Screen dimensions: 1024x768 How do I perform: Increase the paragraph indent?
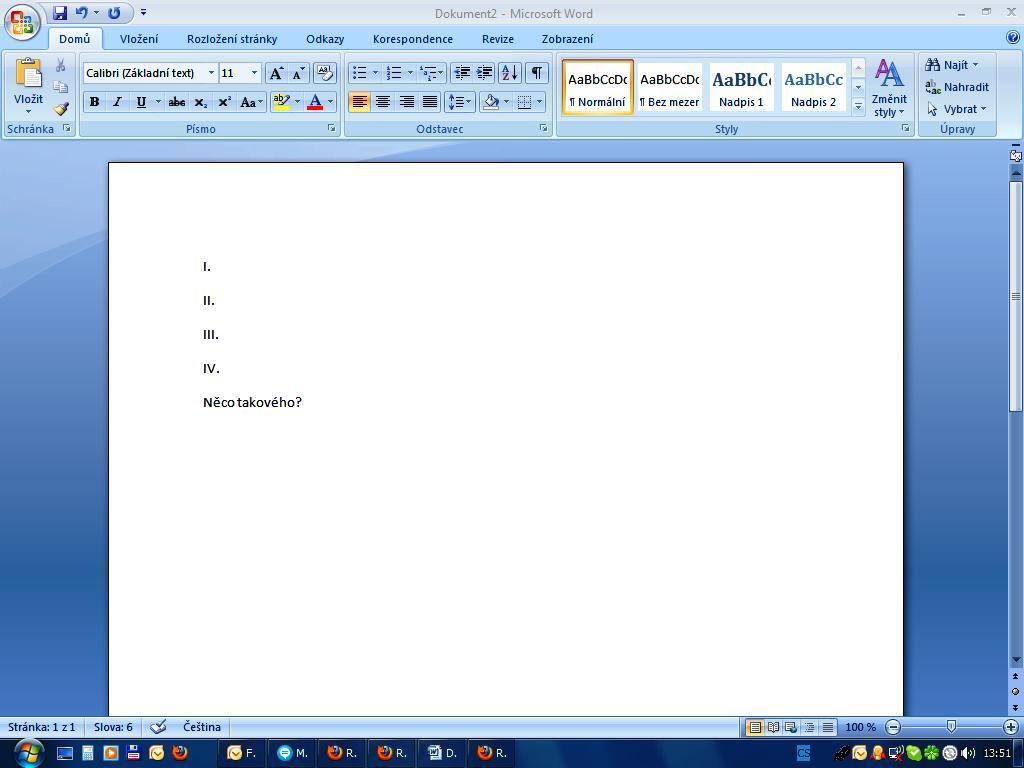click(x=485, y=73)
